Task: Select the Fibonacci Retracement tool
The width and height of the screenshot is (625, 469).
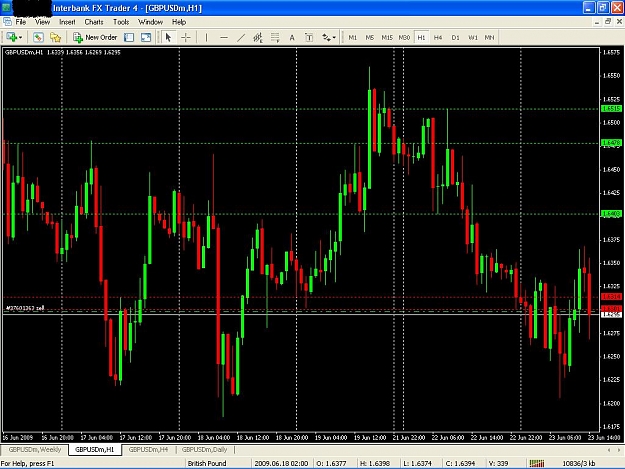Action: pyautogui.click(x=275, y=37)
